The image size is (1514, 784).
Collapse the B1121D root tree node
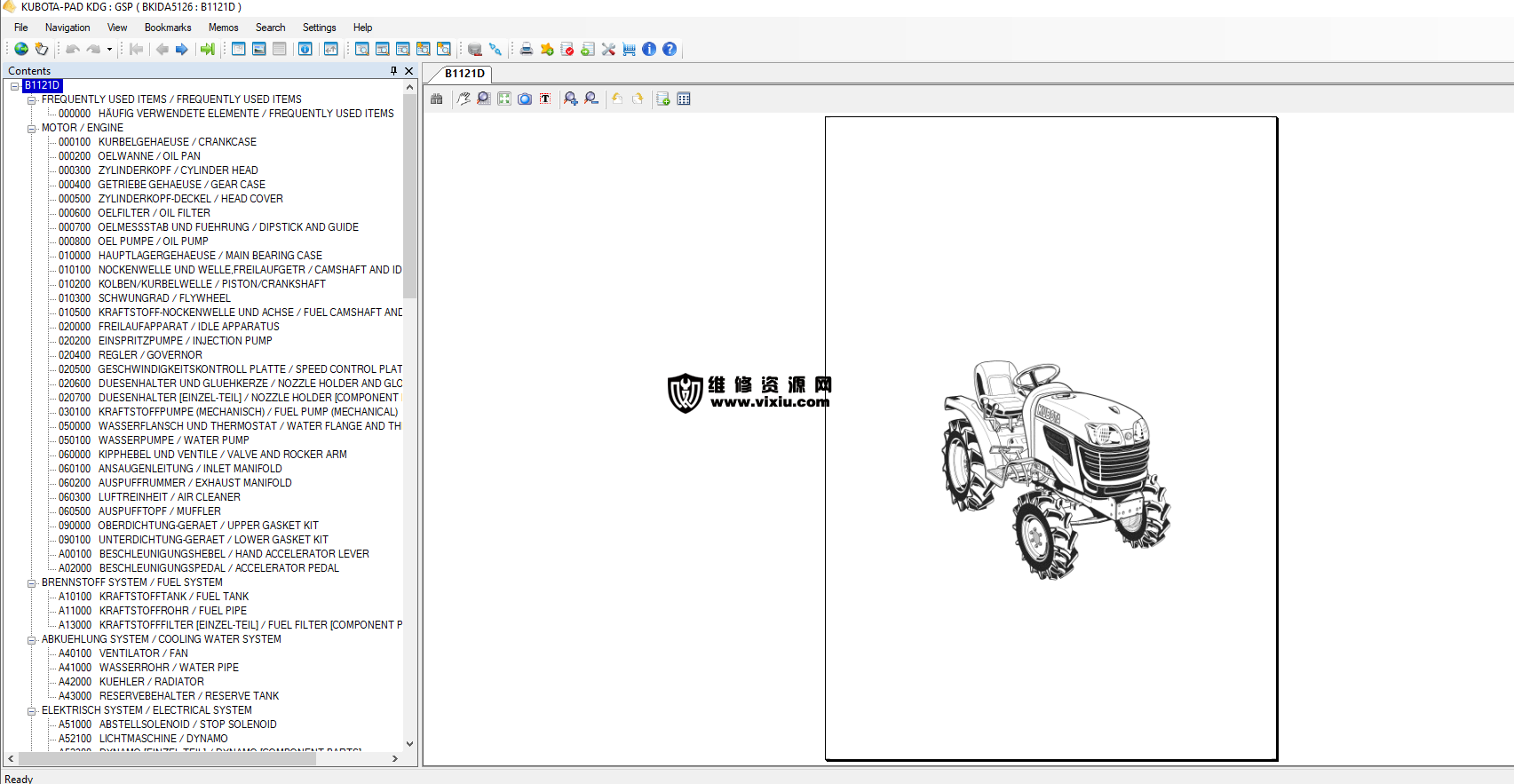[15, 85]
